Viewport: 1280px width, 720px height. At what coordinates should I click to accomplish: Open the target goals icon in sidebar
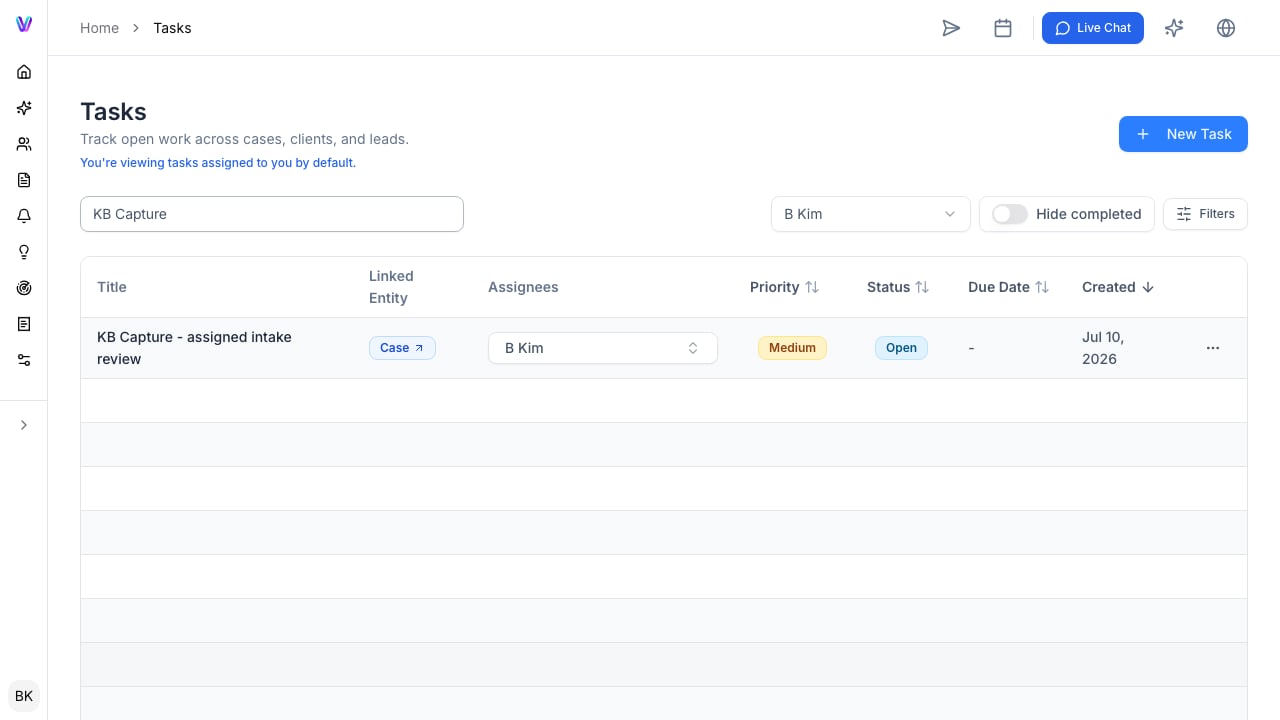(x=24, y=288)
